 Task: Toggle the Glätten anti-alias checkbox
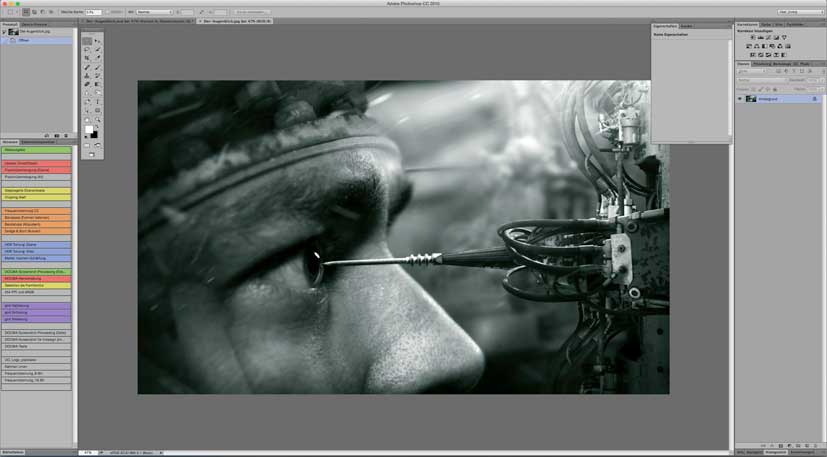[x=108, y=12]
